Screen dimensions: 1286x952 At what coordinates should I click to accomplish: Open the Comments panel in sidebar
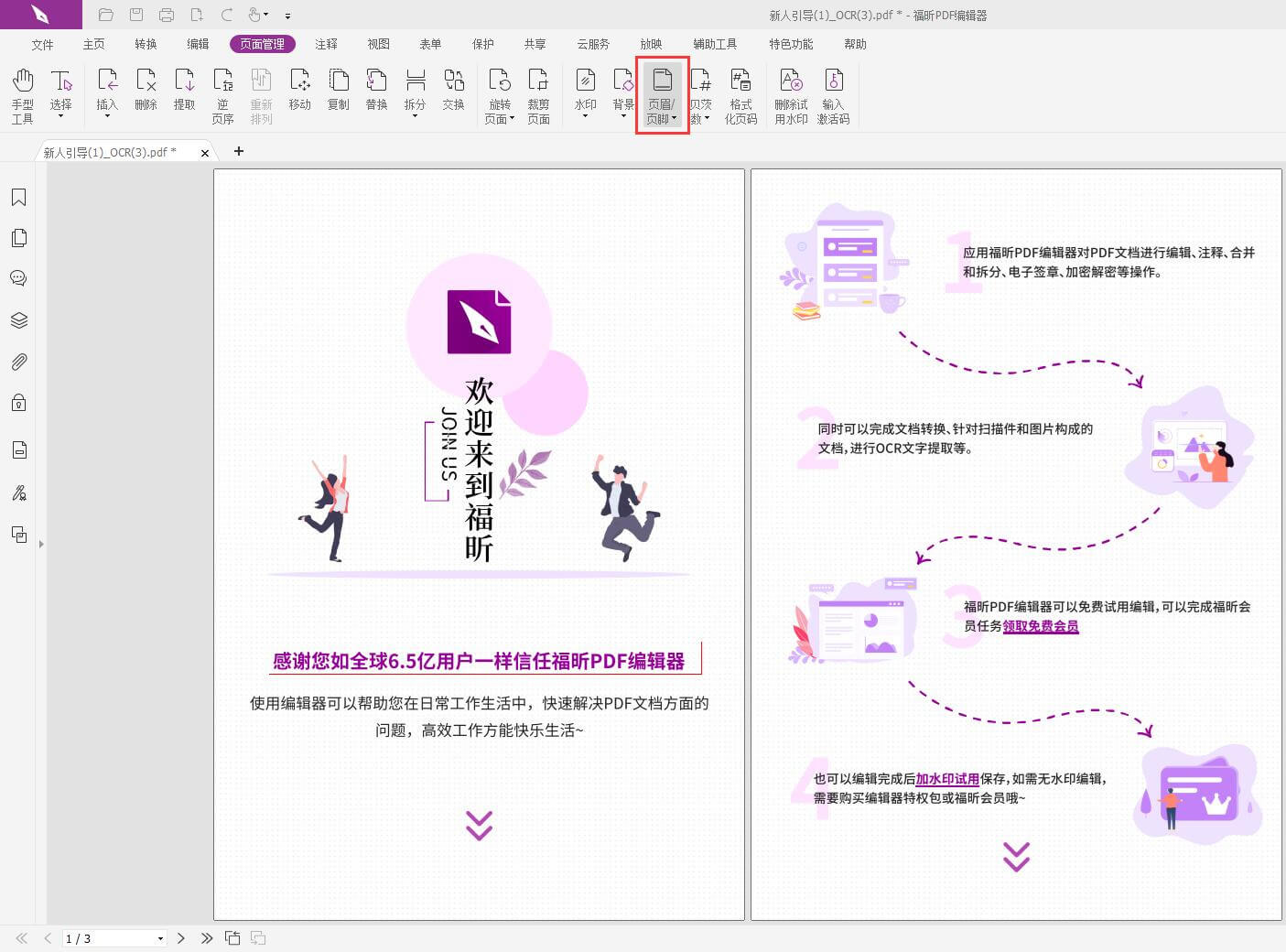(x=18, y=278)
